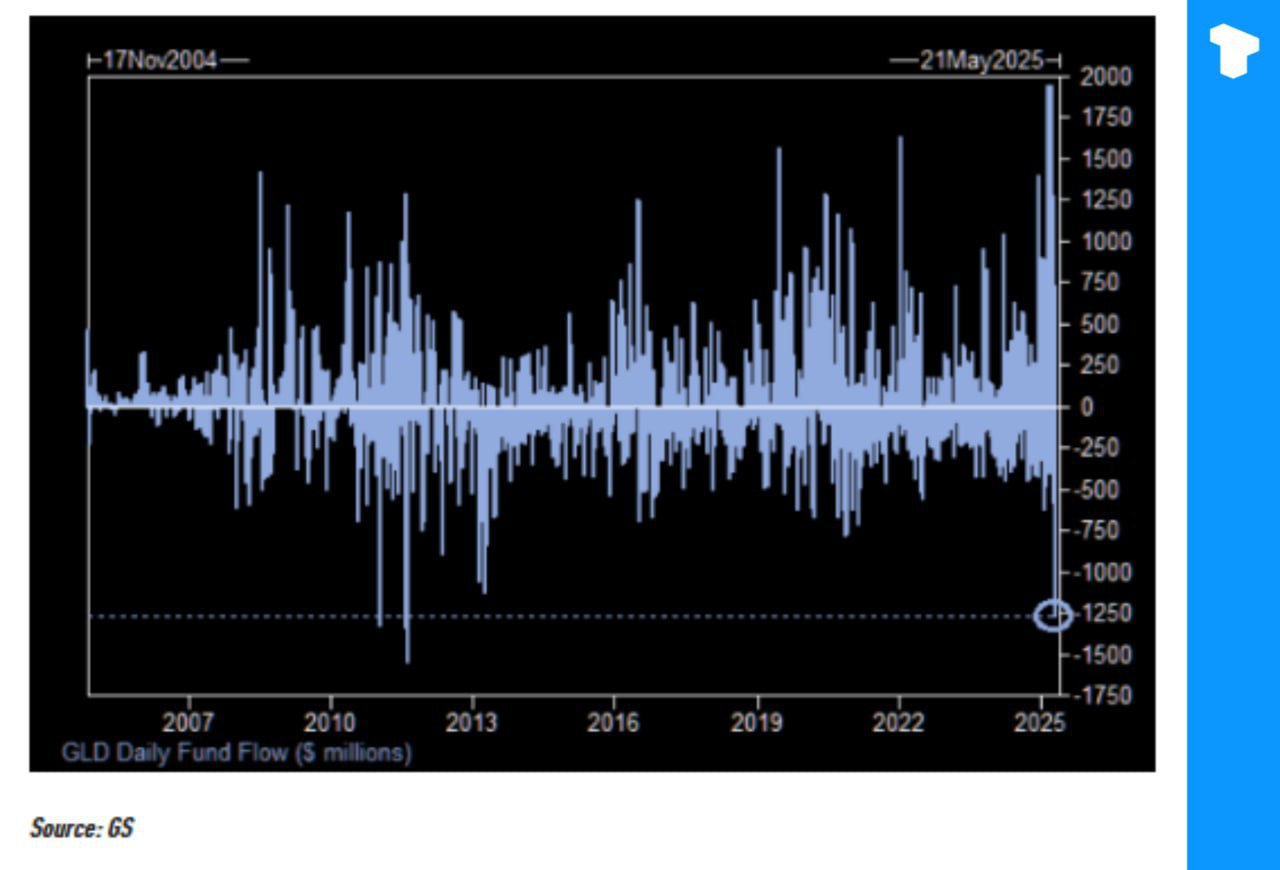Click the -1750 value on y-axis
Viewport: 1280px width, 870px height.
click(x=1106, y=695)
